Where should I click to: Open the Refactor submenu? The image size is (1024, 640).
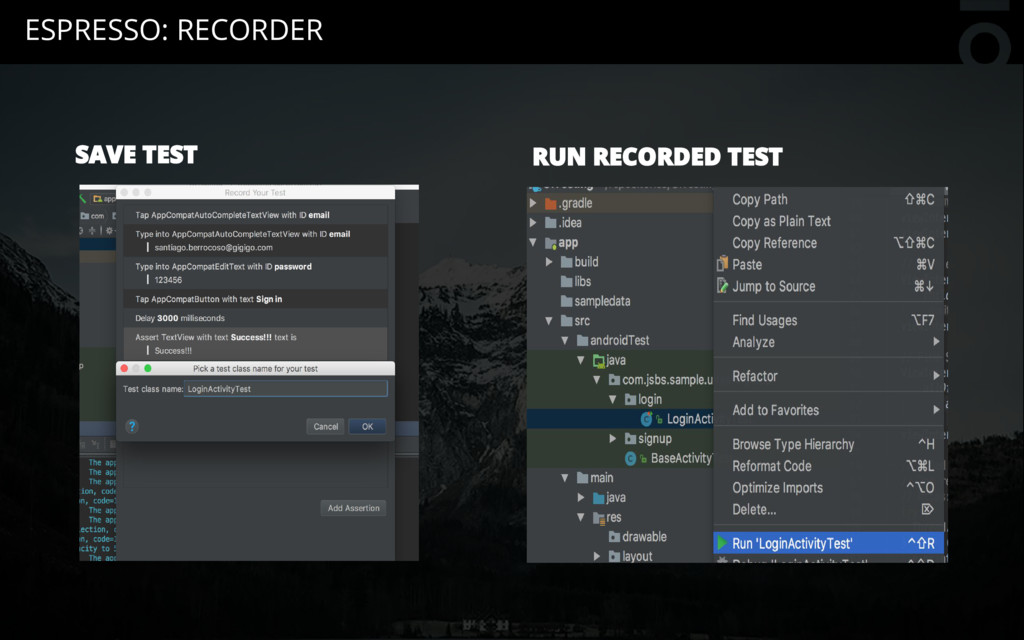click(x=829, y=376)
